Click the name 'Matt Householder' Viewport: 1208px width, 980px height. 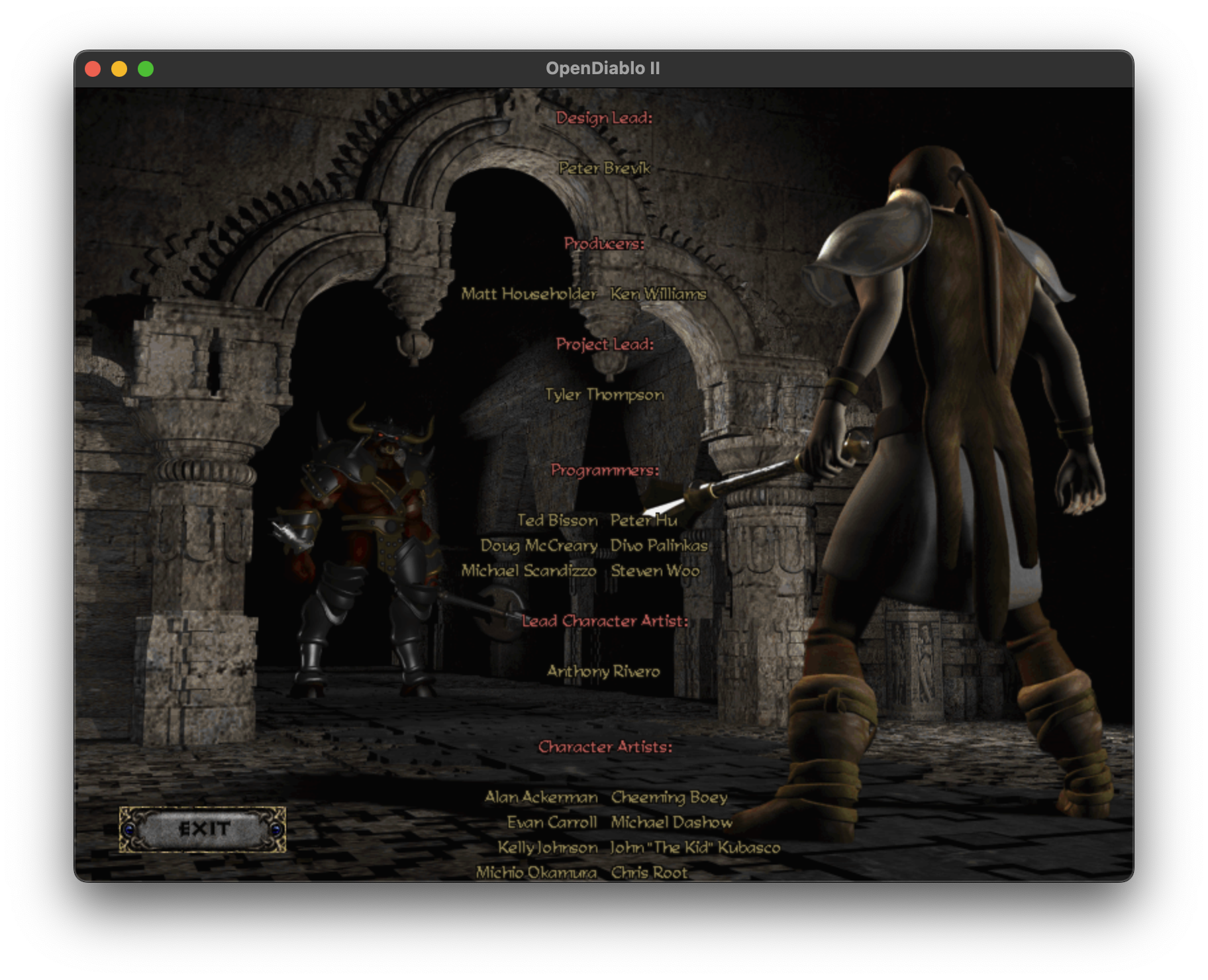pyautogui.click(x=529, y=294)
